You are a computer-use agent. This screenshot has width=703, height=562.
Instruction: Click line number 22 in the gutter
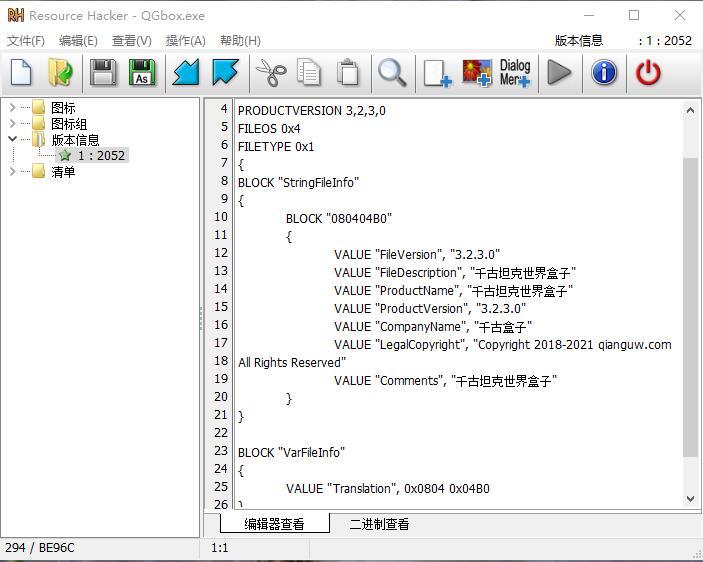click(221, 432)
